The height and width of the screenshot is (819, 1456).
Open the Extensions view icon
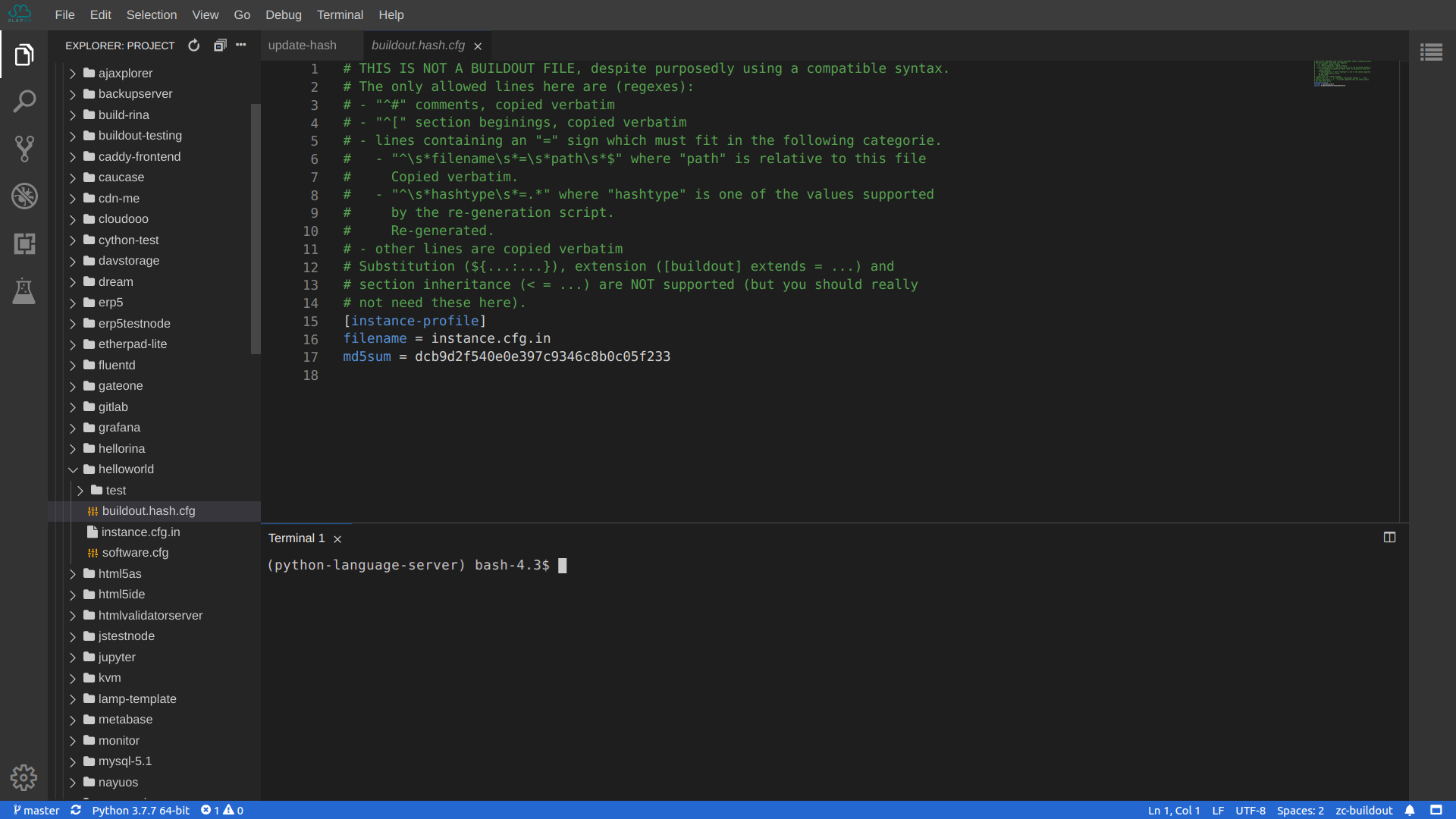pyautogui.click(x=24, y=243)
